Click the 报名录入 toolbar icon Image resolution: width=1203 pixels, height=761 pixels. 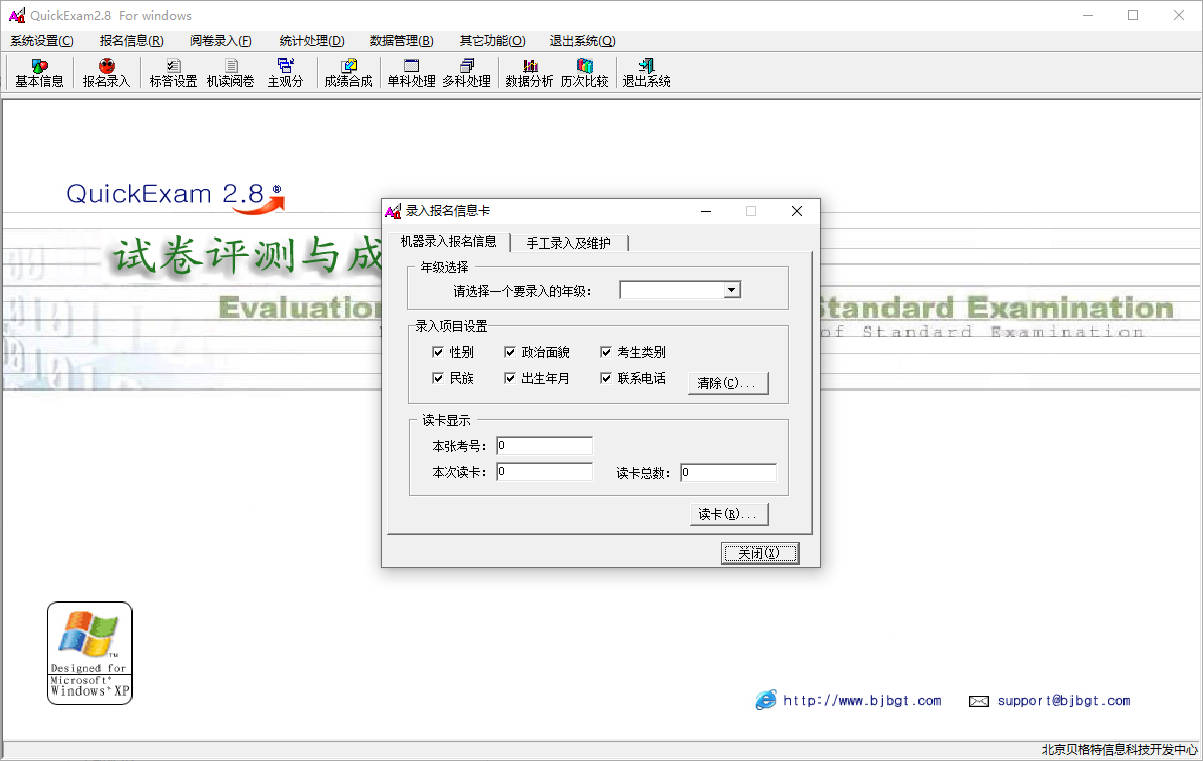coord(106,73)
